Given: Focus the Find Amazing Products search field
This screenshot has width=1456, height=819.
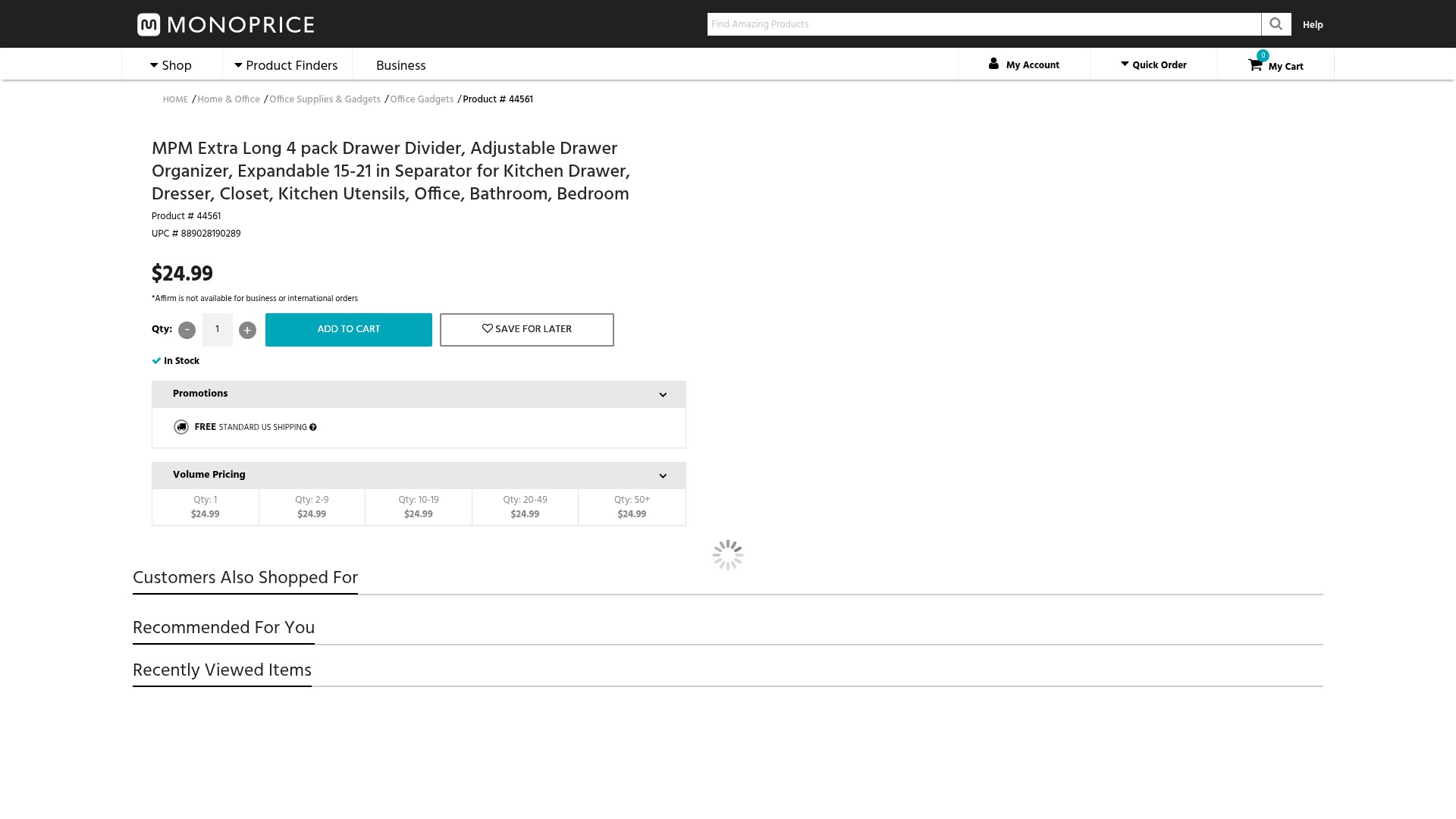Looking at the screenshot, I should click(984, 24).
